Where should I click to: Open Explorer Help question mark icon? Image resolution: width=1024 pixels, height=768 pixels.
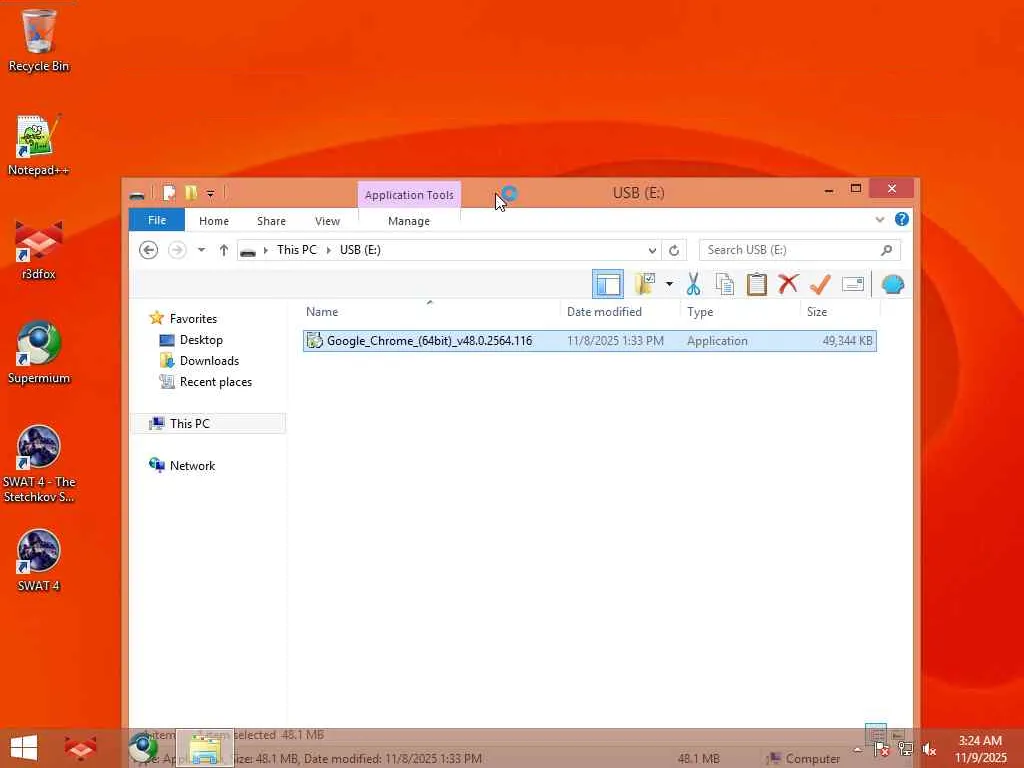pyautogui.click(x=902, y=219)
